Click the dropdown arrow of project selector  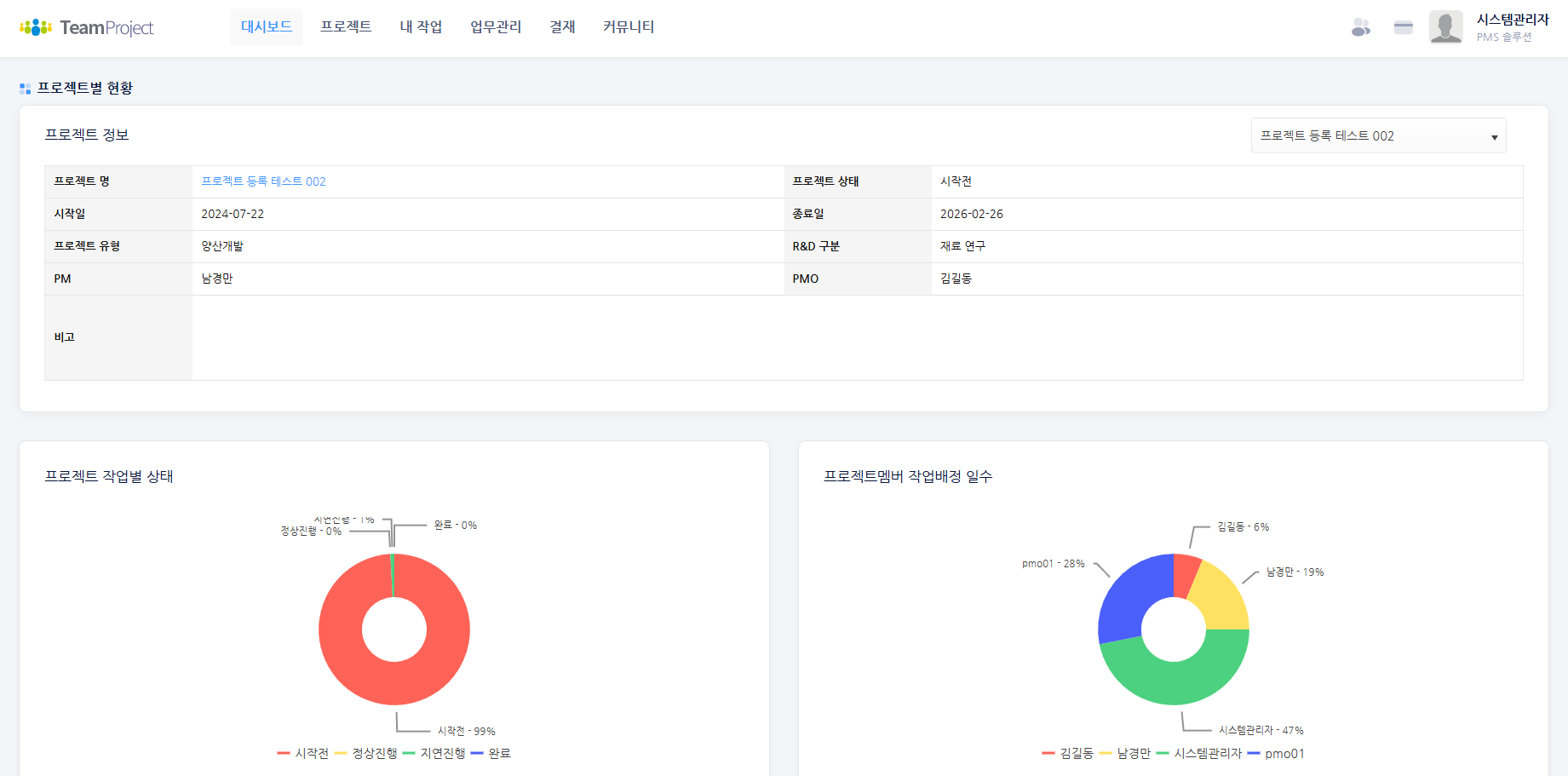click(x=1494, y=137)
